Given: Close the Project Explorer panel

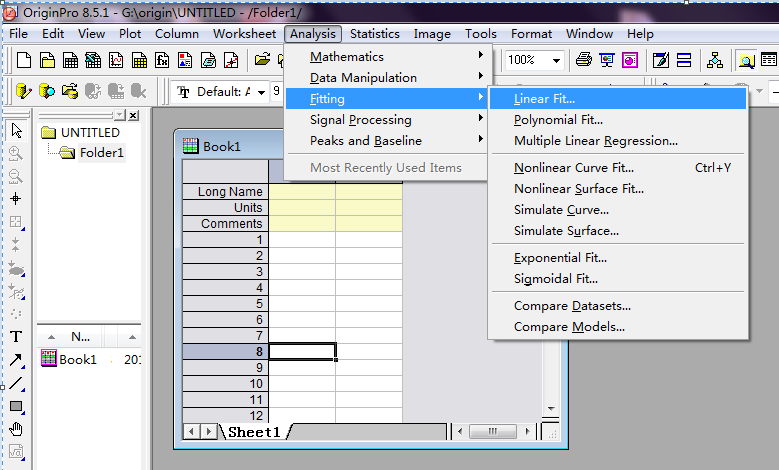Looking at the screenshot, I should [x=133, y=115].
